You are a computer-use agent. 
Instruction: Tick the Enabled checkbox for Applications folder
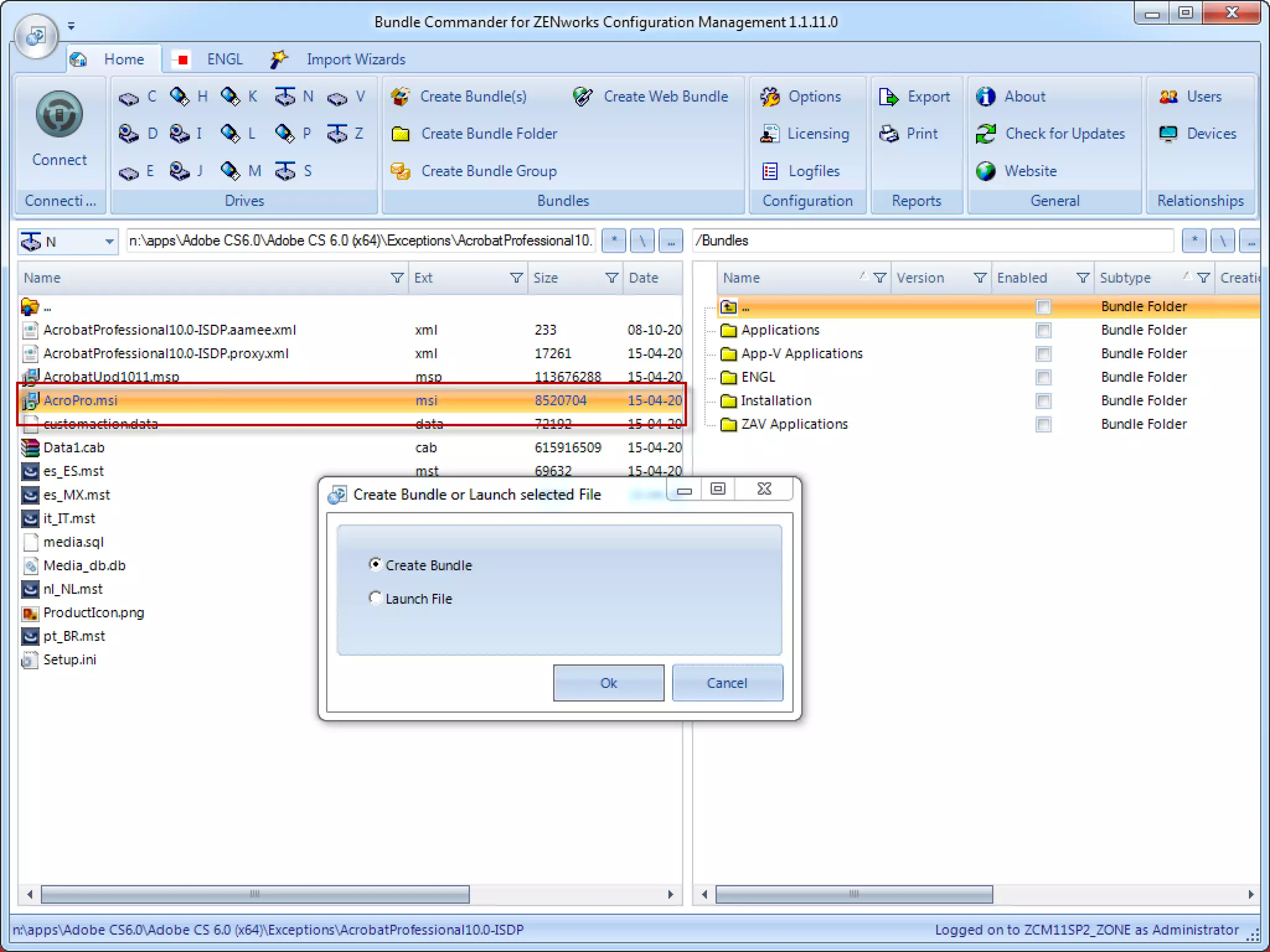[x=1043, y=330]
